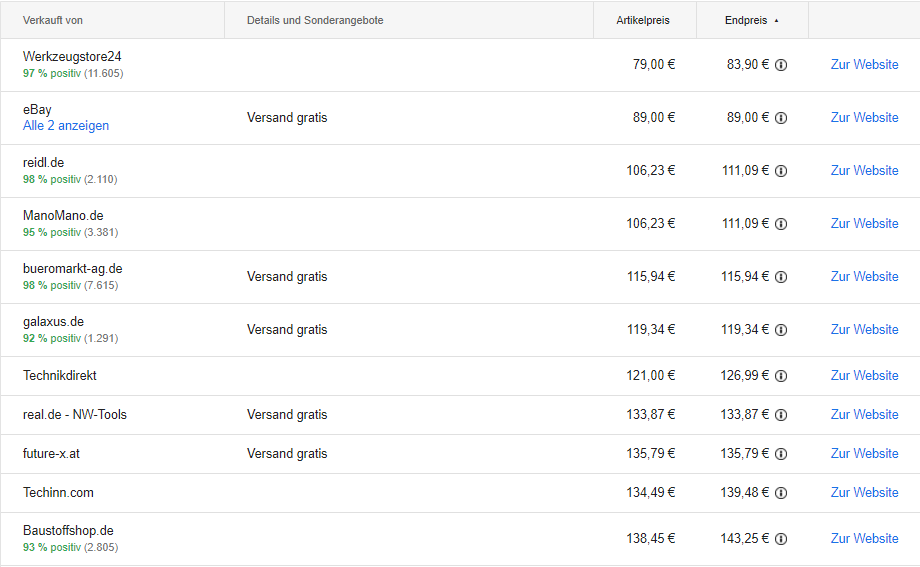Click the Artikelpreis column header
This screenshot has width=920, height=567.
(x=643, y=20)
